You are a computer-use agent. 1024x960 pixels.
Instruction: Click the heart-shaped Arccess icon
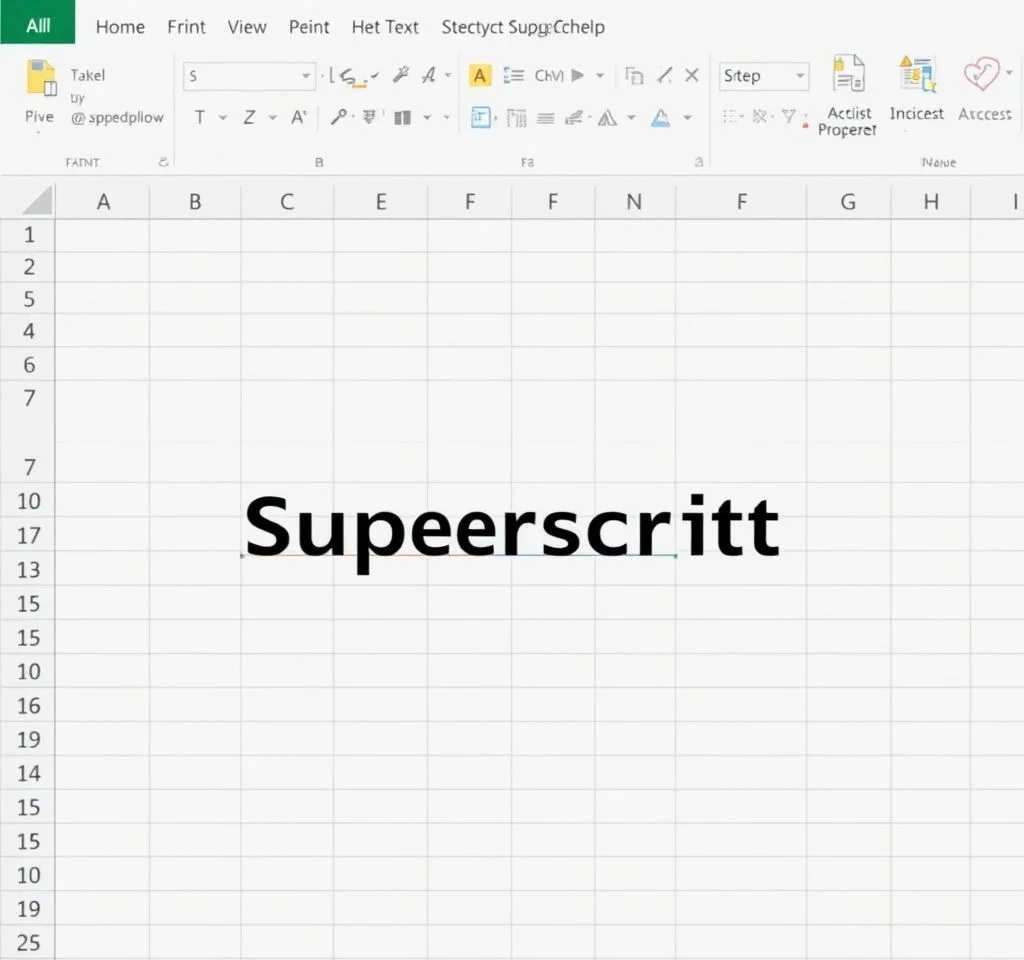pos(982,76)
